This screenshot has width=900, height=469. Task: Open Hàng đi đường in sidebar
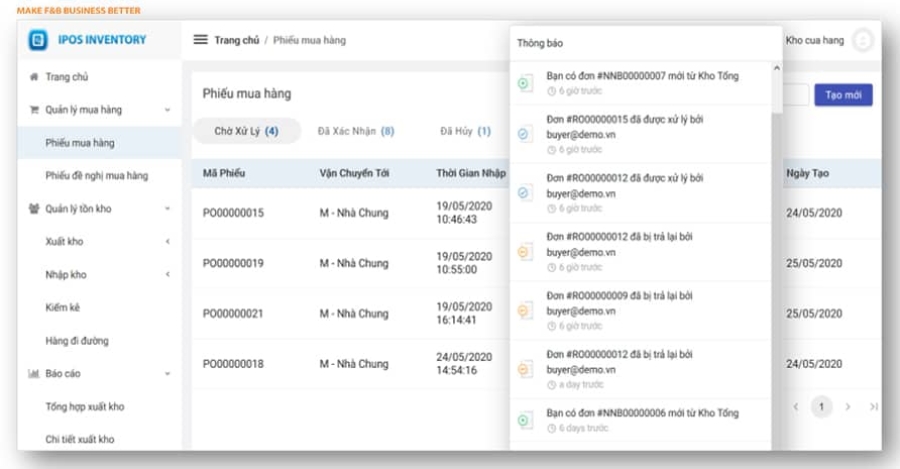click(77, 340)
